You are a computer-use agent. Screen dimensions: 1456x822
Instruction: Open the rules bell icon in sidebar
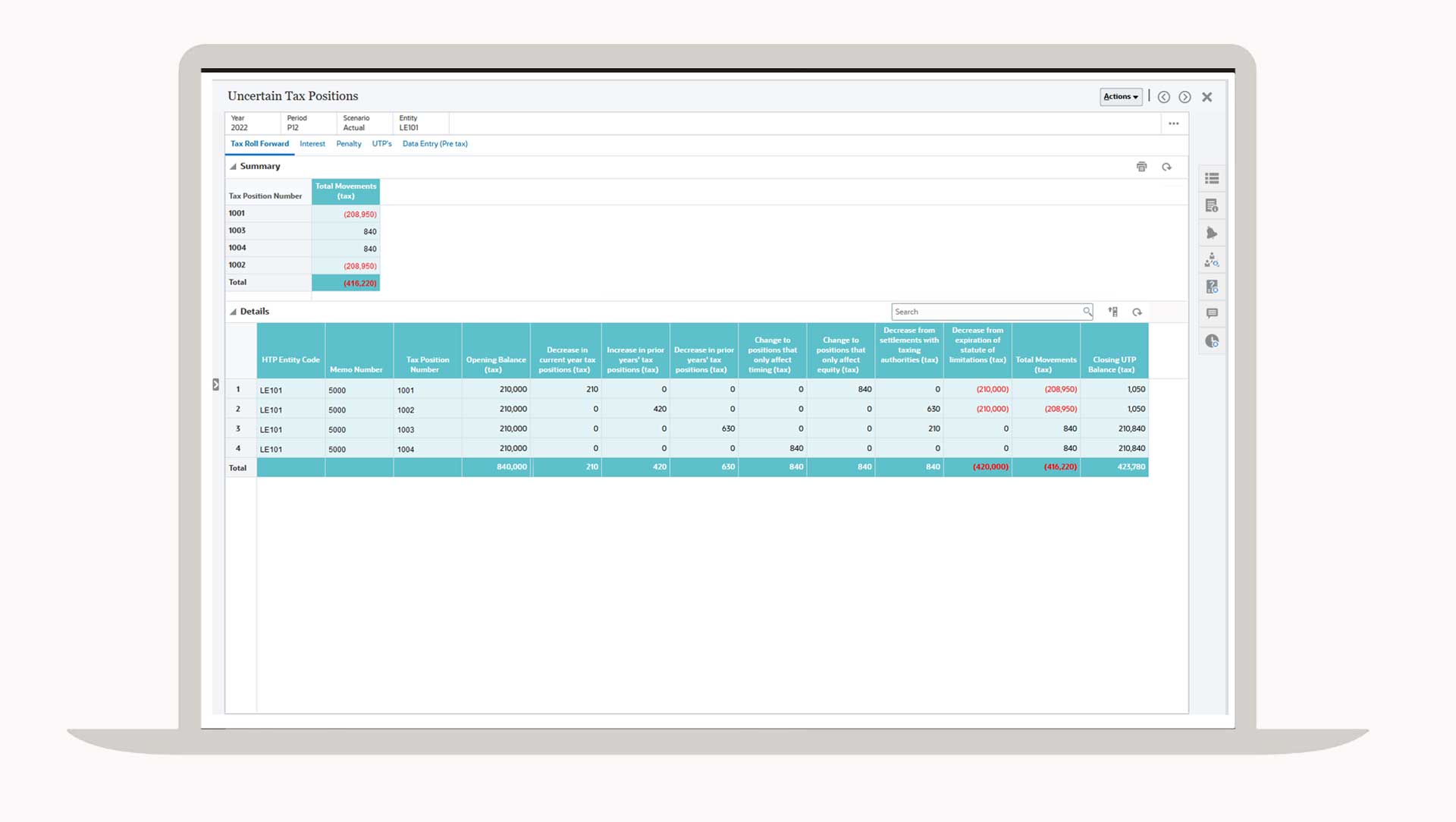(1212, 233)
